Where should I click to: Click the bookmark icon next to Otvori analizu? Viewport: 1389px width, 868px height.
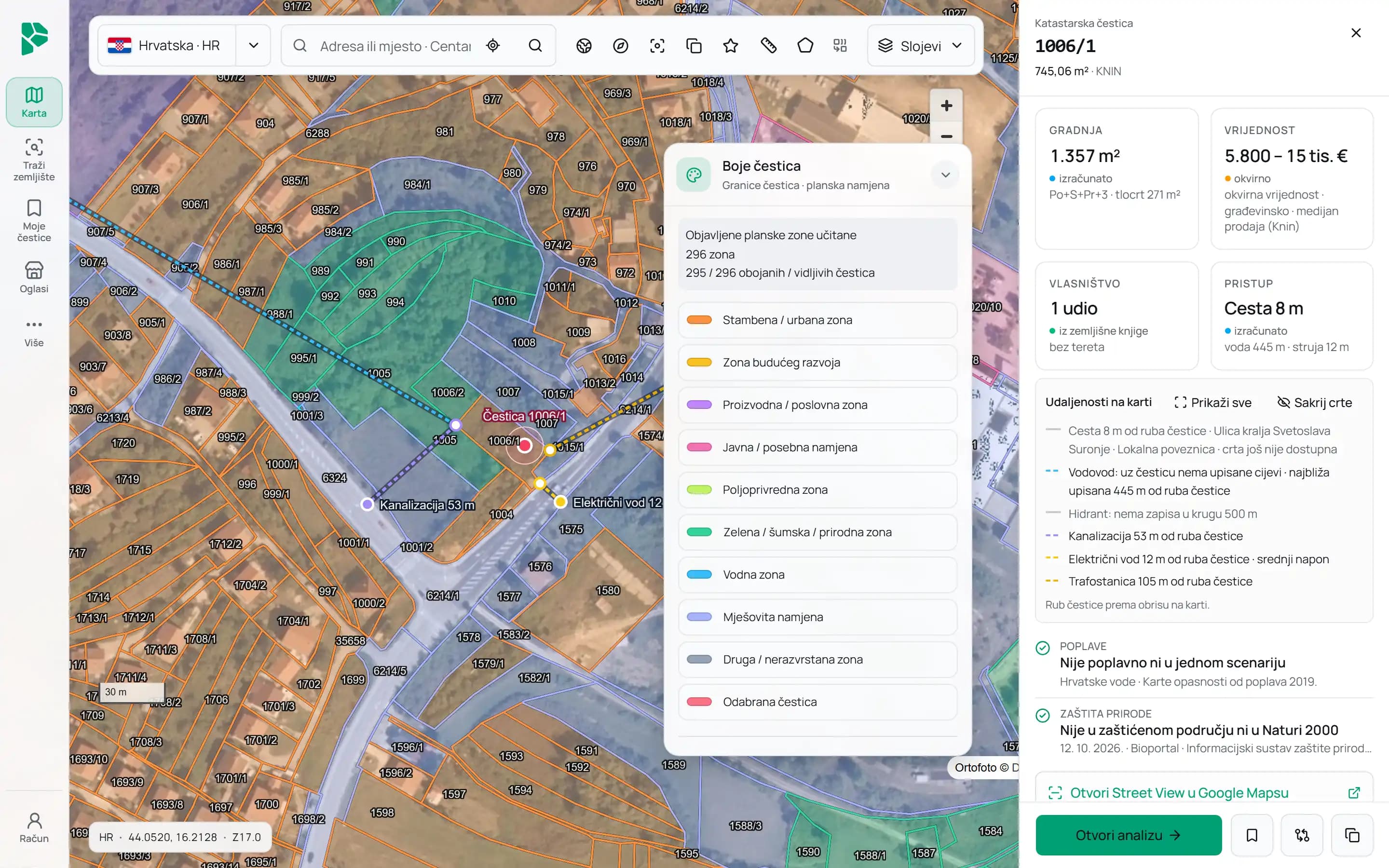point(1252,835)
